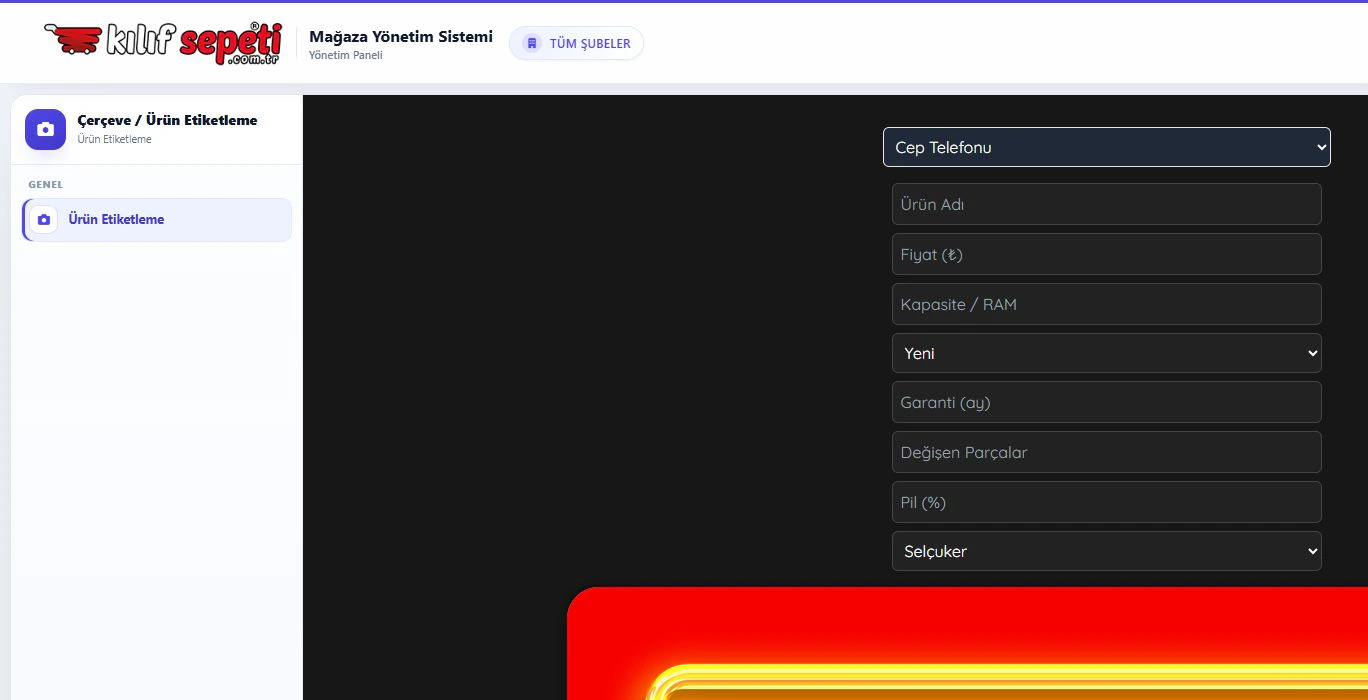This screenshot has width=1368, height=700.
Task: Click the Çerçeve / Ürün Etiketleme heading
Action: [x=167, y=120]
